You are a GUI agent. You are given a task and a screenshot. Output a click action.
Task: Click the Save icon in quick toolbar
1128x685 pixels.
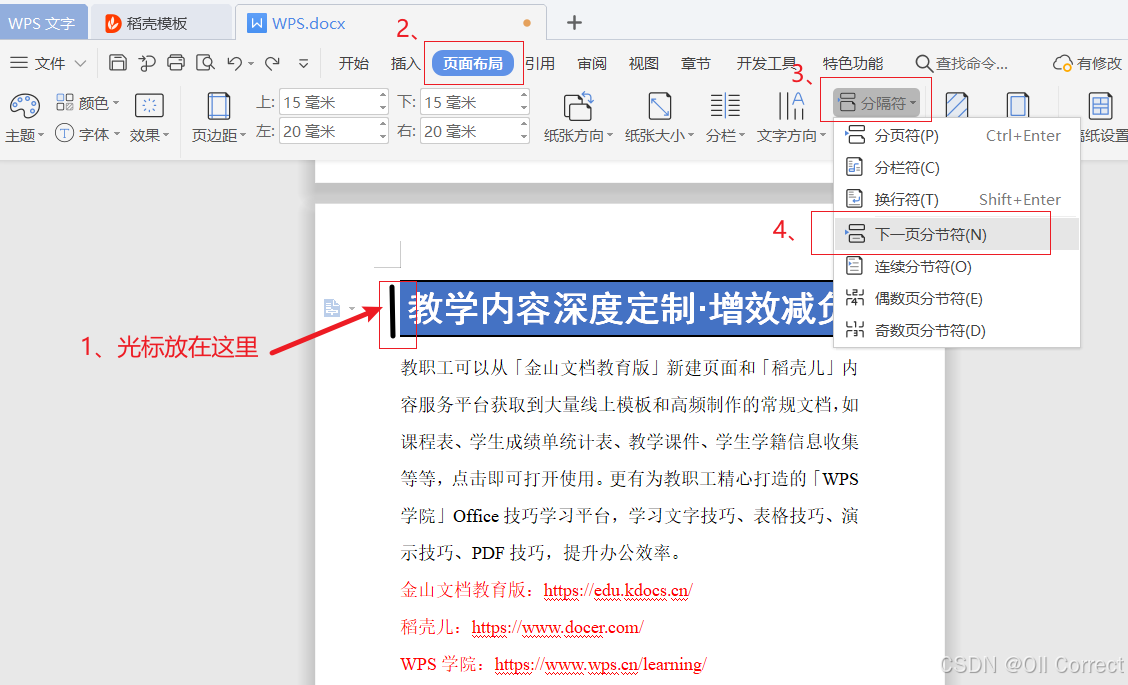pyautogui.click(x=118, y=63)
